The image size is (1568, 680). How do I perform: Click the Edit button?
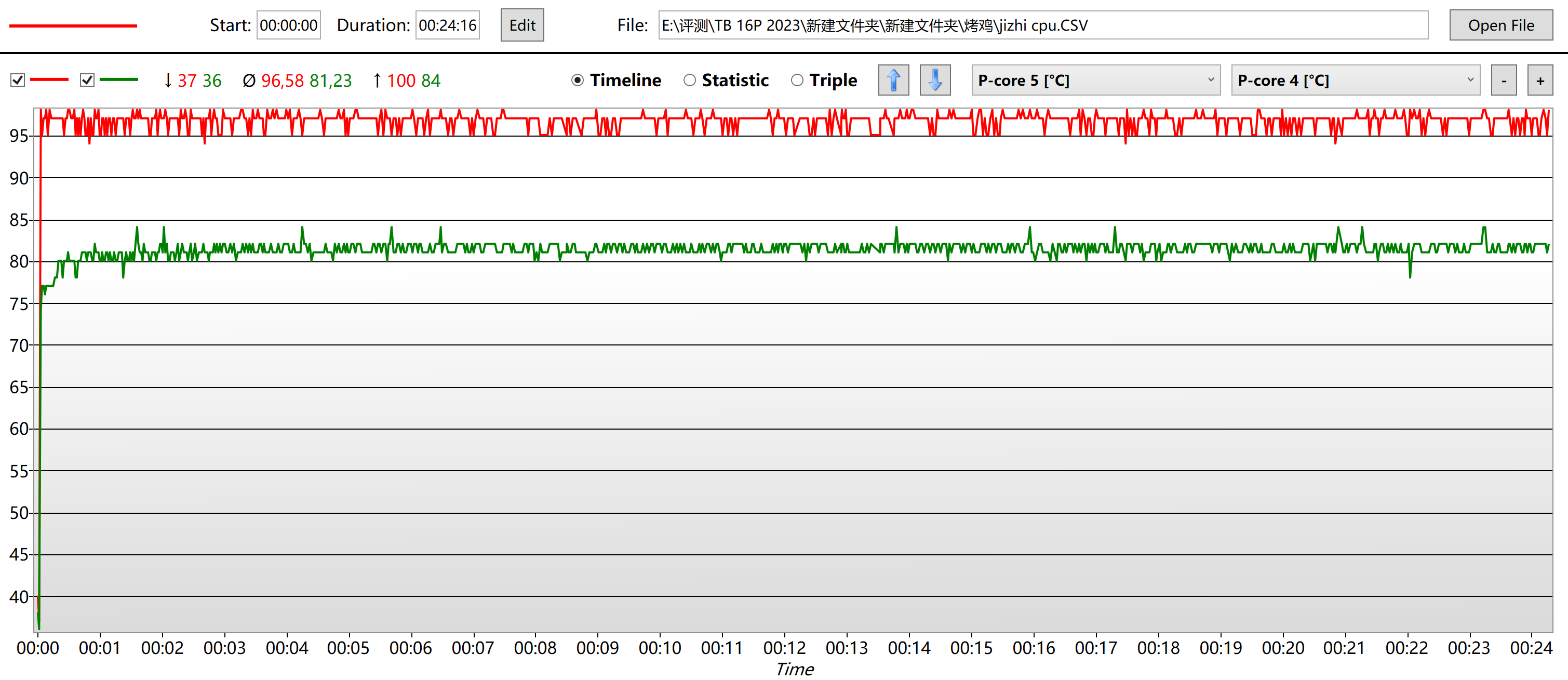click(521, 25)
